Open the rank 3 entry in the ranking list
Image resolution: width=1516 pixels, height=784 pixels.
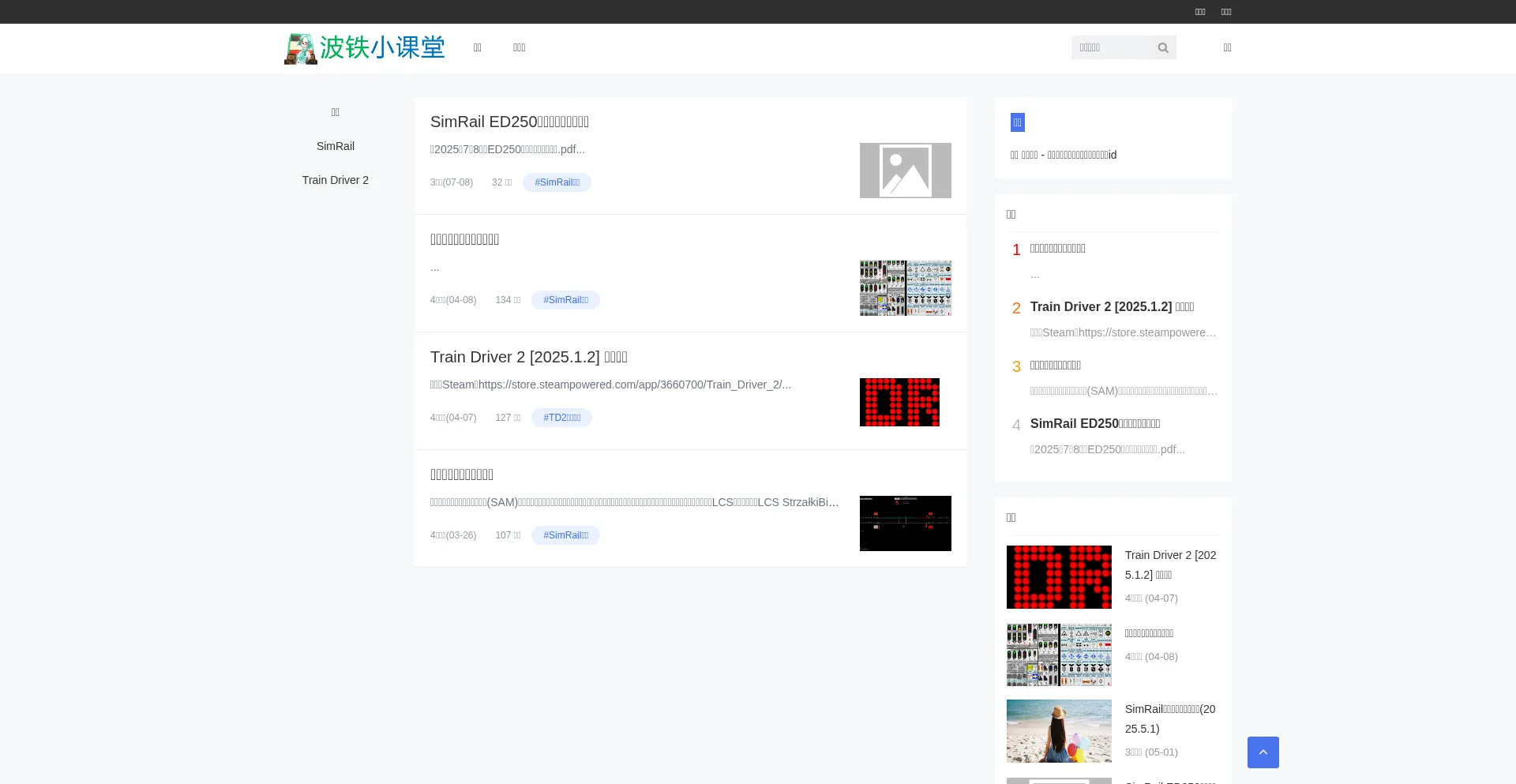[1055, 365]
